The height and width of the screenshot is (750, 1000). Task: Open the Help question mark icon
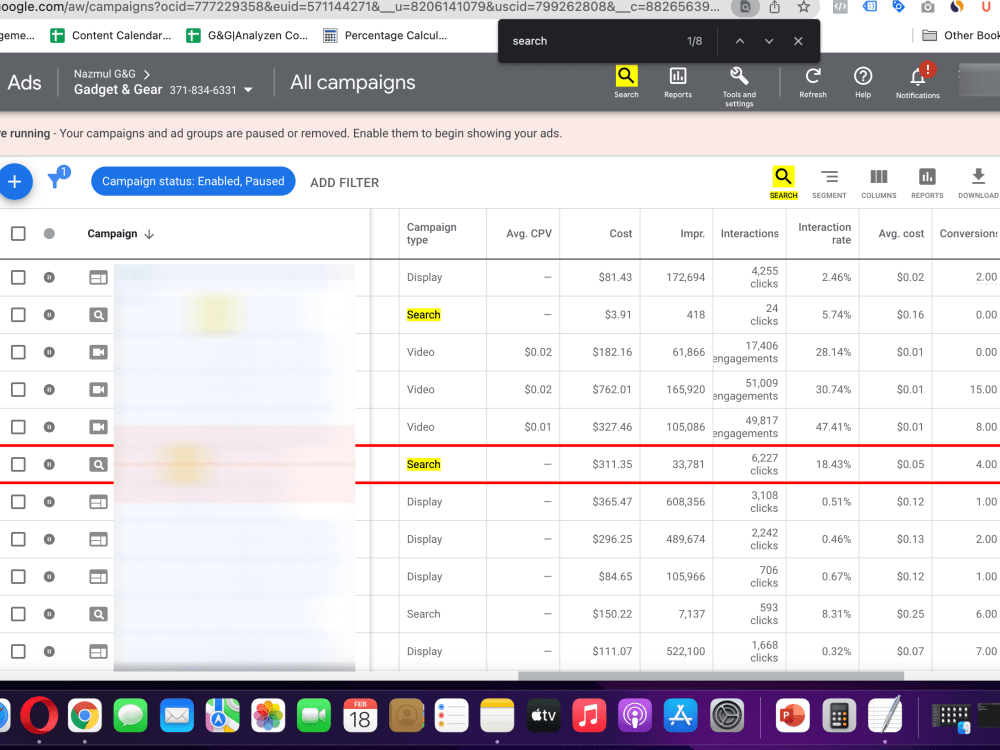click(x=863, y=82)
